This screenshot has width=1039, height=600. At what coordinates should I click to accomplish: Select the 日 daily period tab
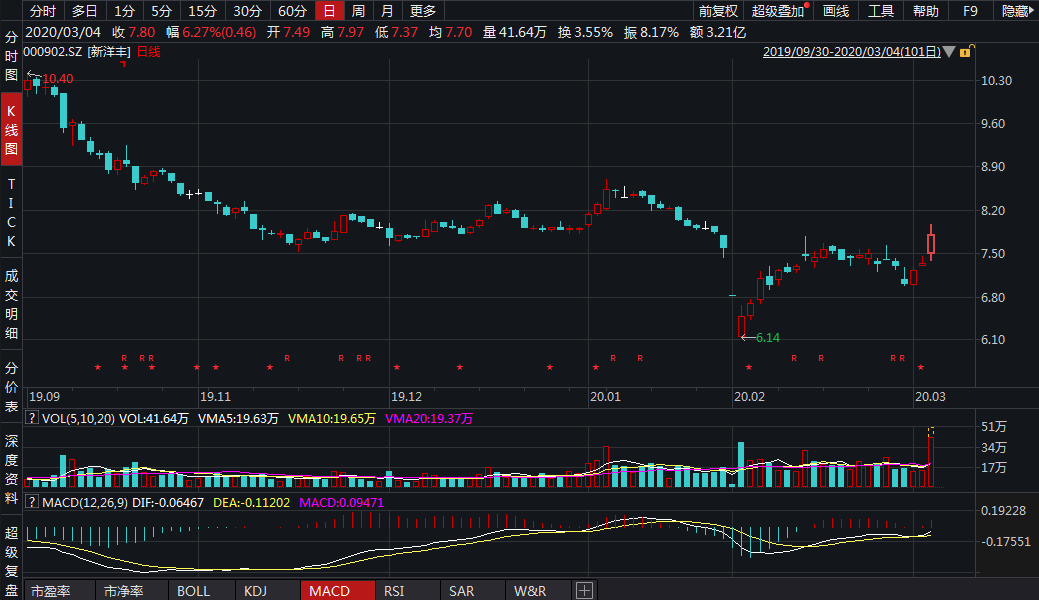pos(329,11)
